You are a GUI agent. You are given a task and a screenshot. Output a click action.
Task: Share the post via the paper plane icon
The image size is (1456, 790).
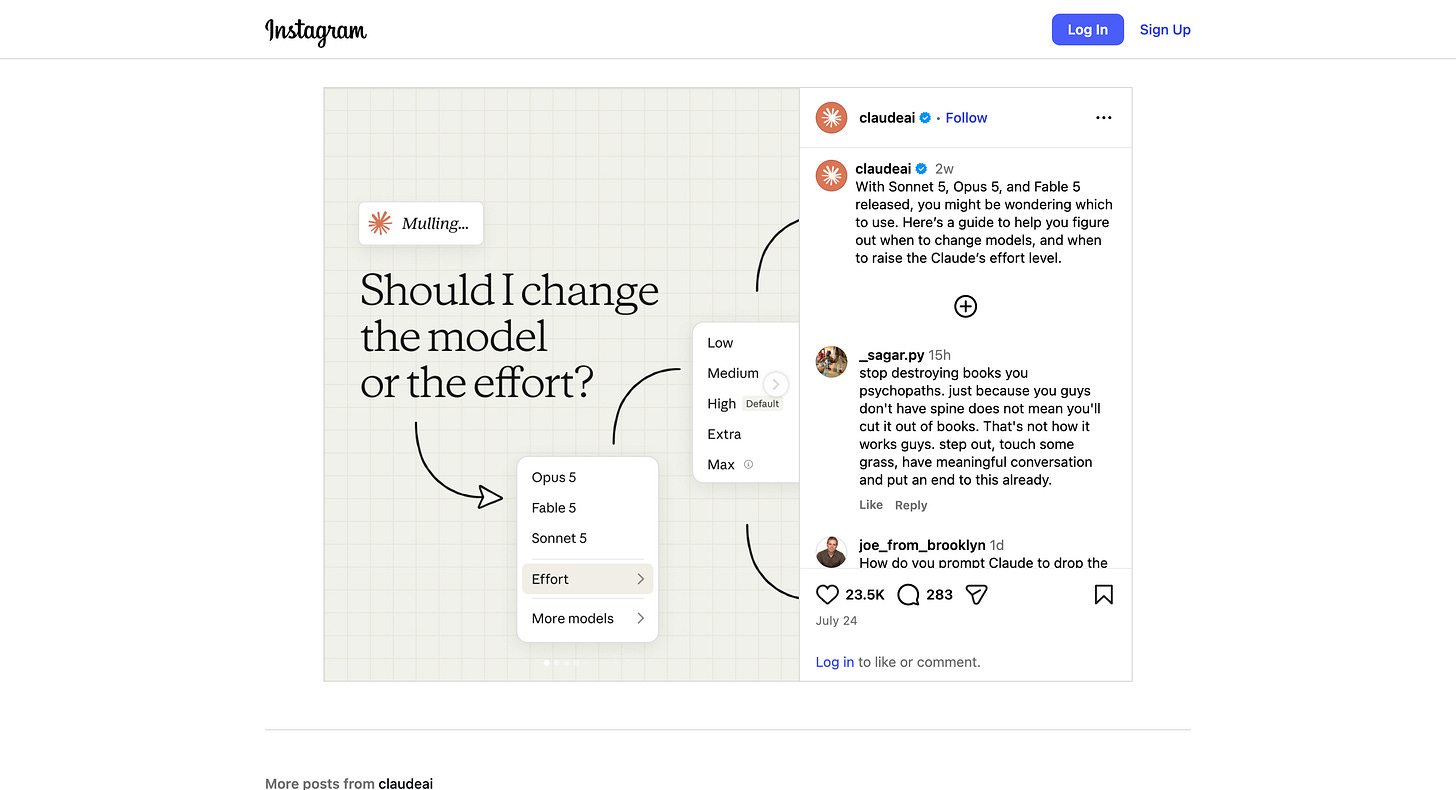[977, 595]
